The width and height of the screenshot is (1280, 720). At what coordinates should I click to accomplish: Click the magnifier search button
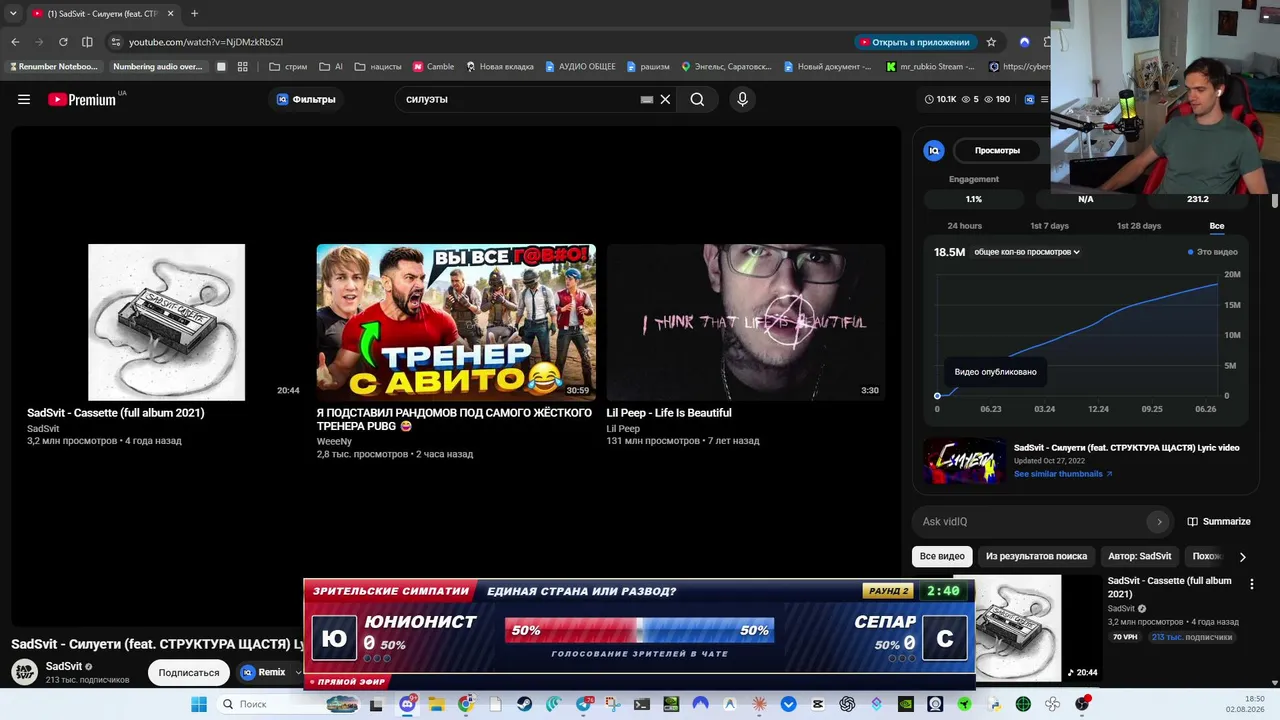click(x=697, y=99)
